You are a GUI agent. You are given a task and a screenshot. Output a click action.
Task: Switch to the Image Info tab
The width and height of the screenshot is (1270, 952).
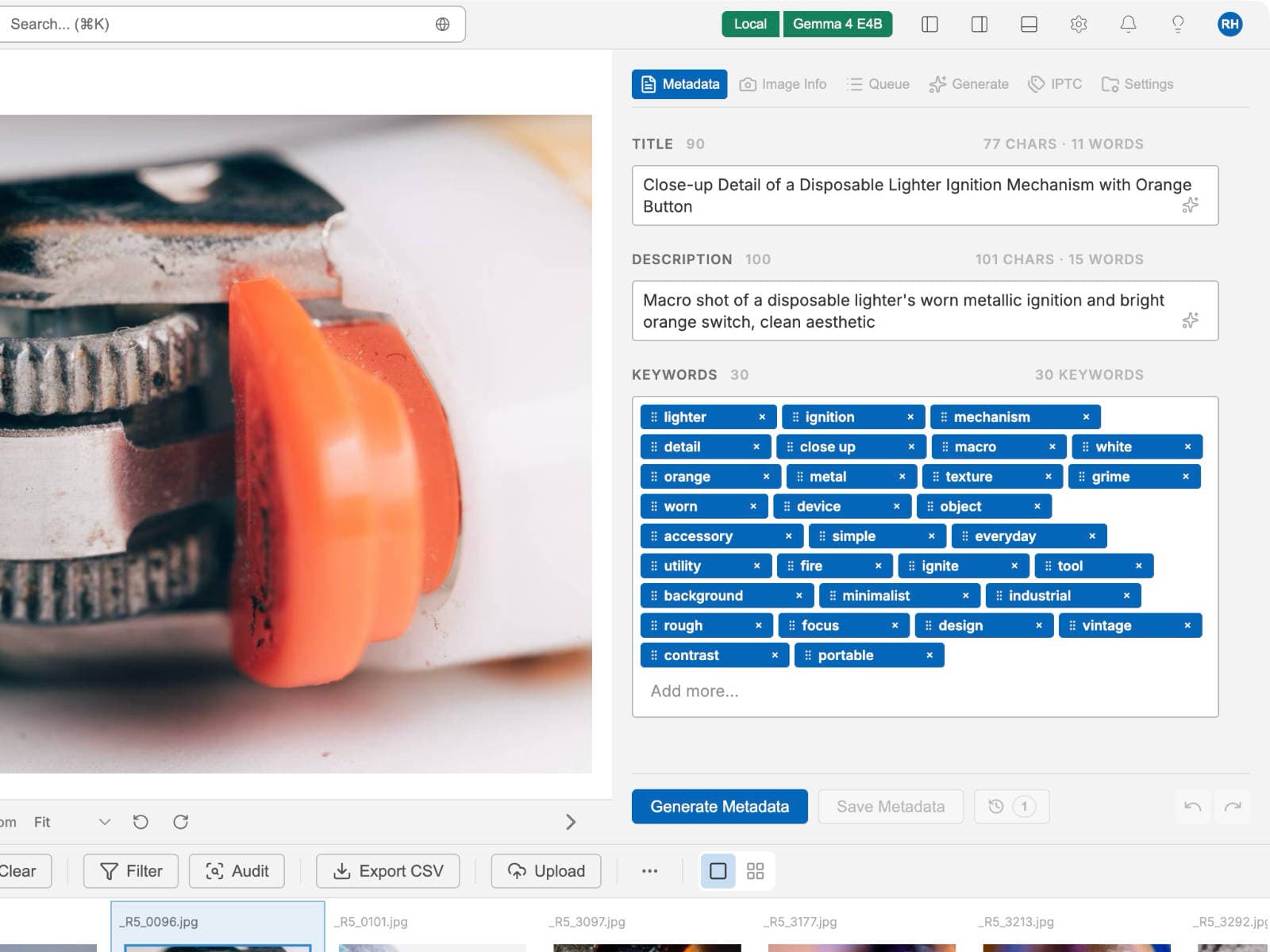click(x=783, y=84)
